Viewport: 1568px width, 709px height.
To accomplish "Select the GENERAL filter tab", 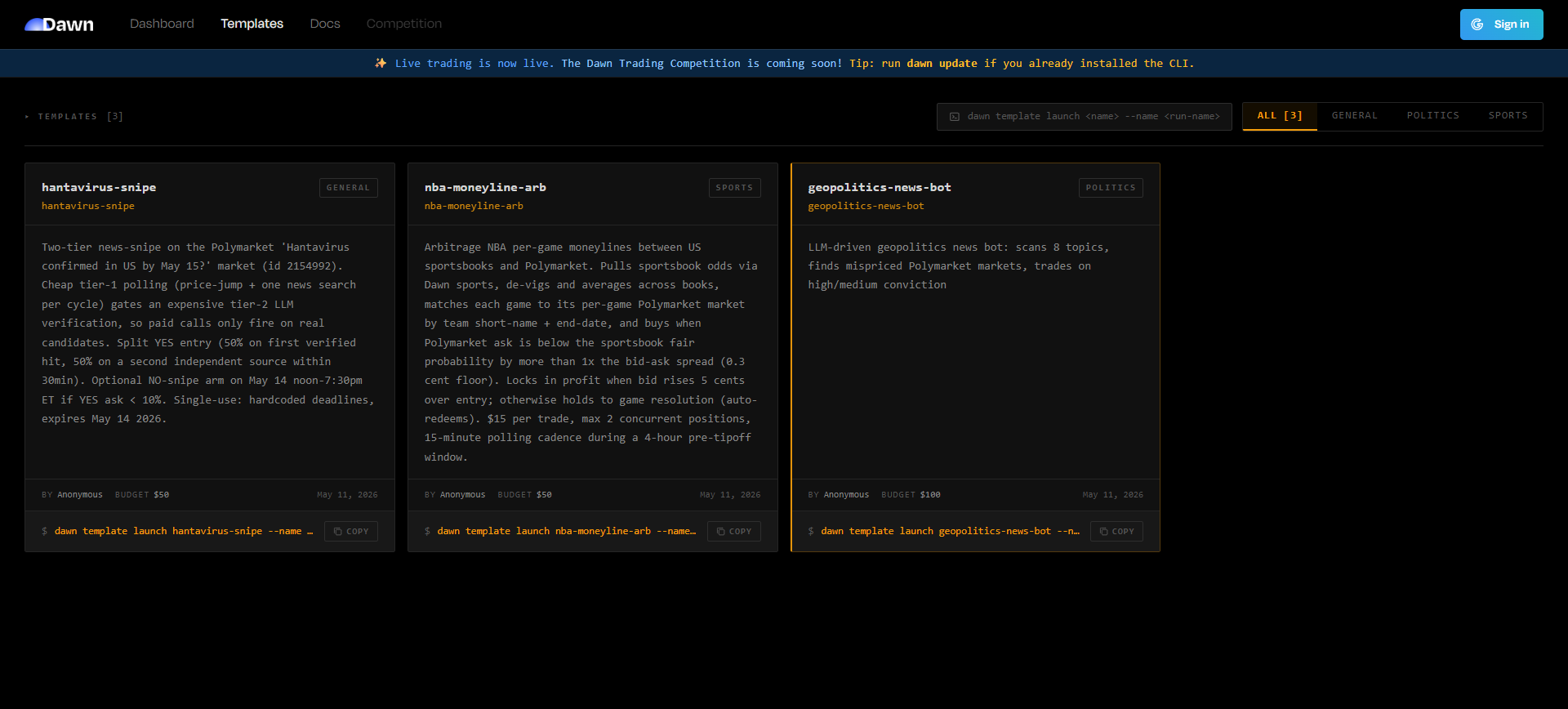I will tap(1355, 116).
